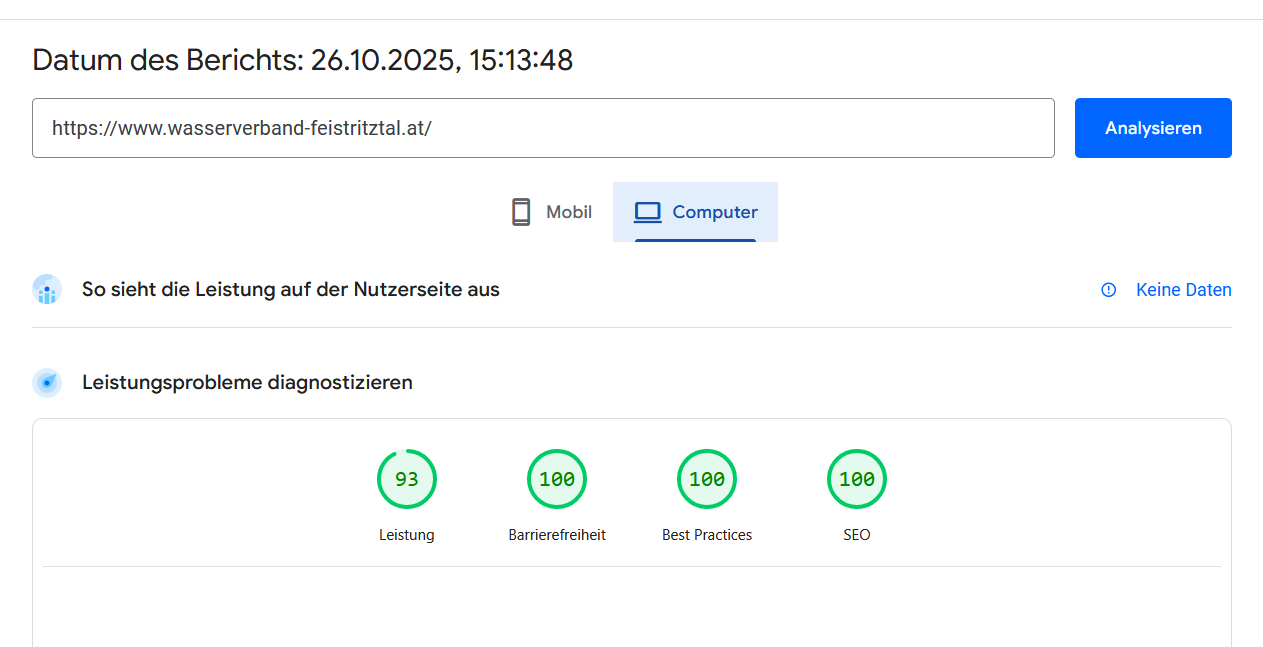Image resolution: width=1263 pixels, height=647 pixels.
Task: Click the heading 'So sieht die Leistung auf der Nutzerseite aus'
Action: pyautogui.click(x=290, y=290)
